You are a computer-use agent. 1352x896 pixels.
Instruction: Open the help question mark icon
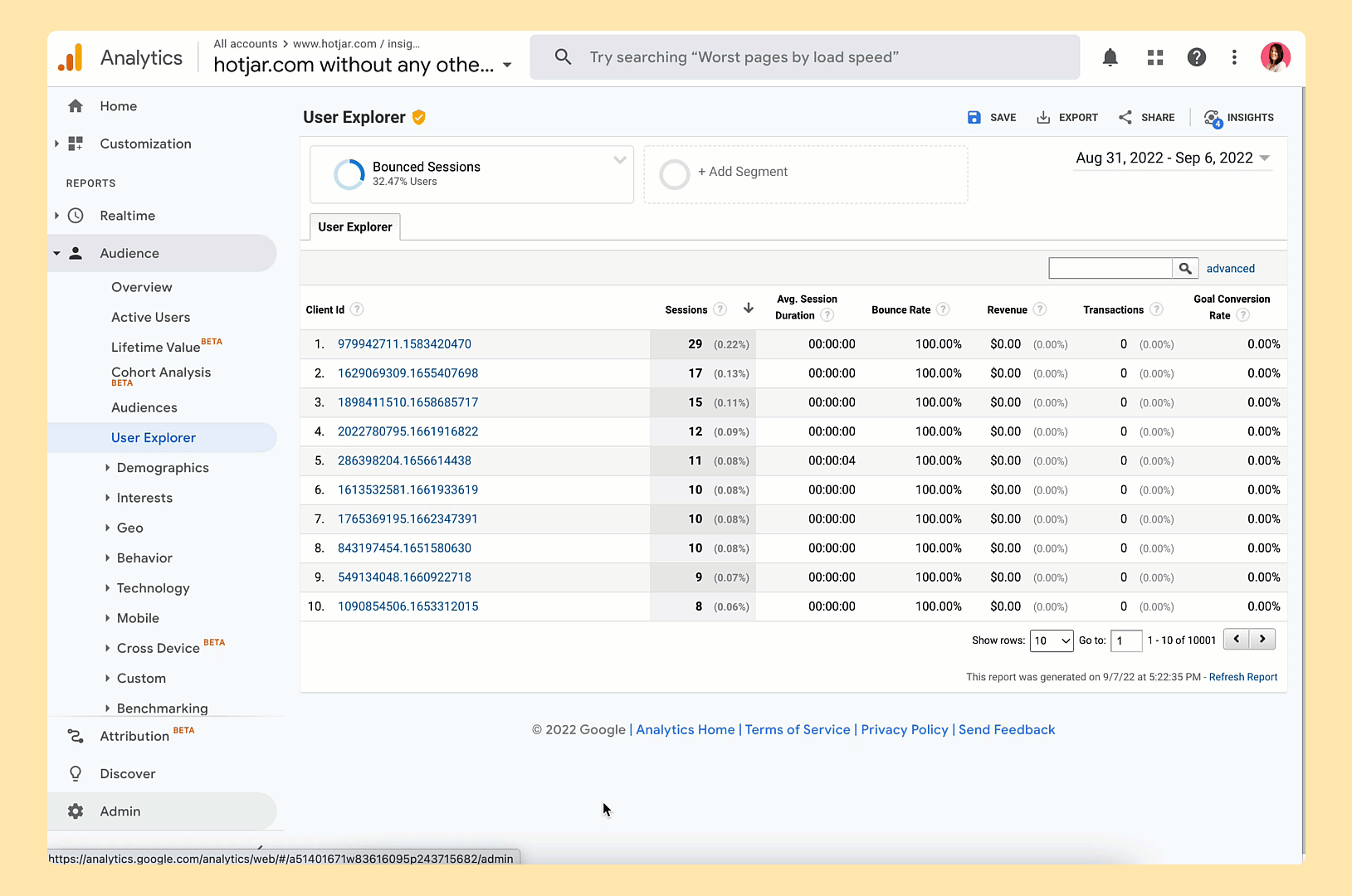coord(1196,57)
